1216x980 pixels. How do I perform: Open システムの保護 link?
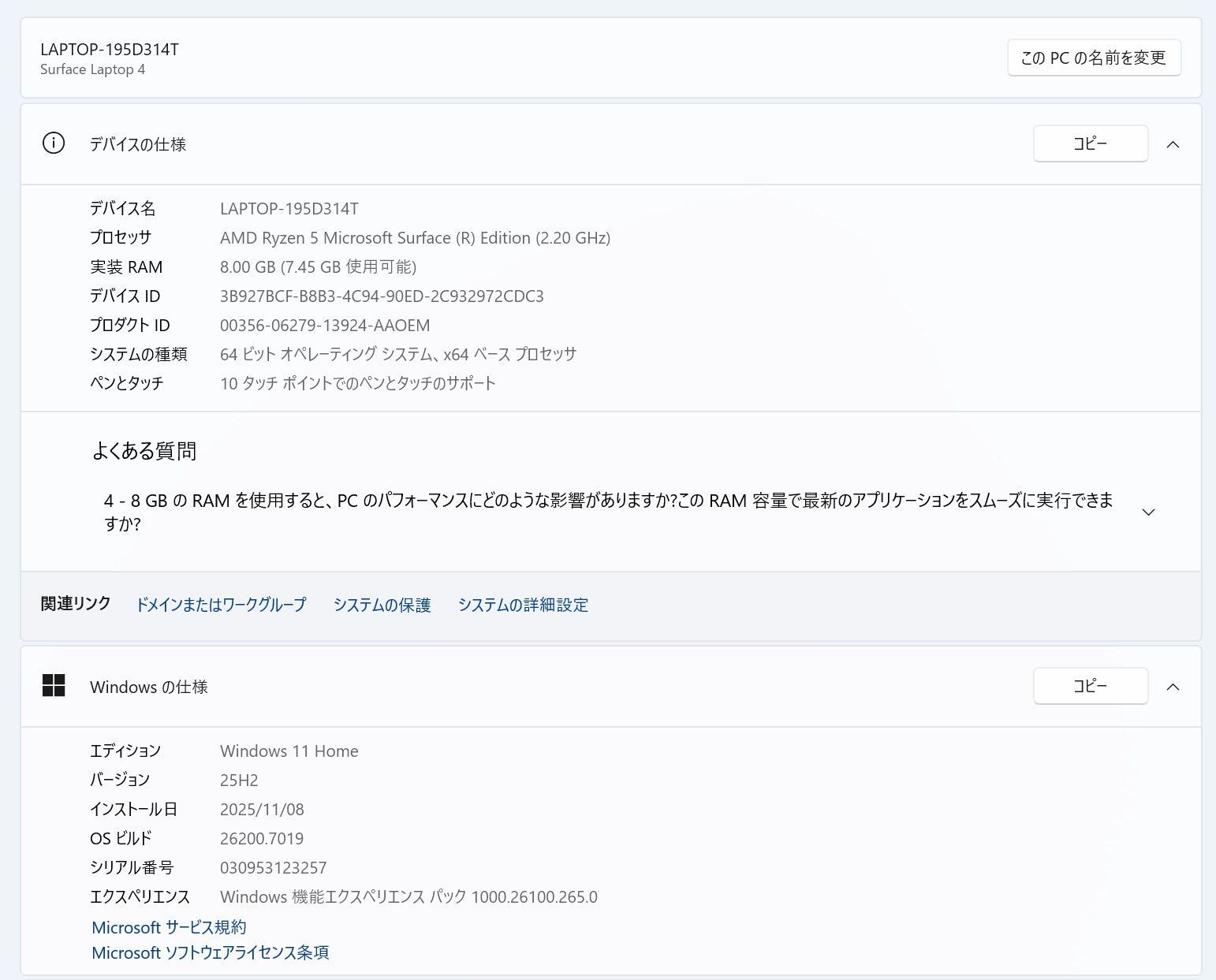coord(382,605)
